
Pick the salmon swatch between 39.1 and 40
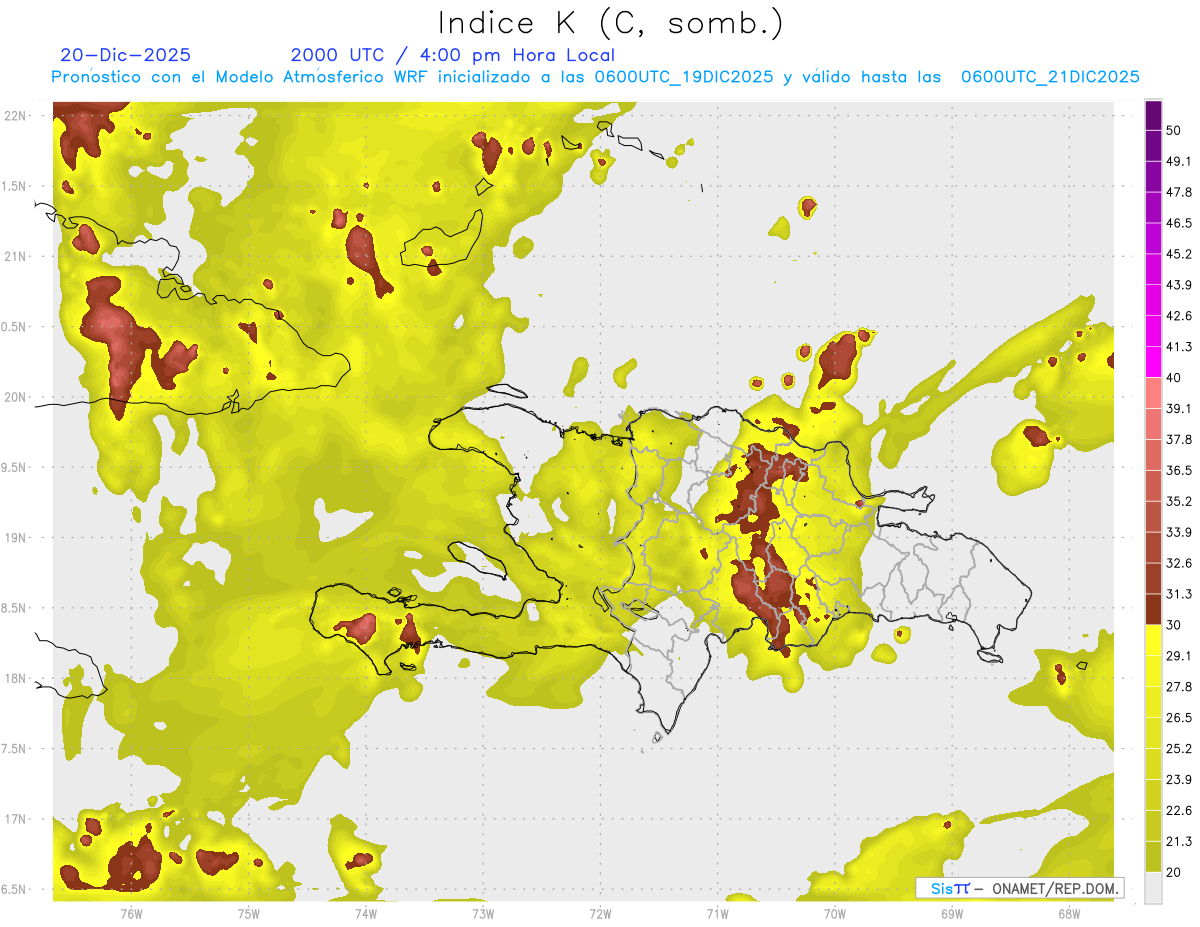pos(1153,393)
